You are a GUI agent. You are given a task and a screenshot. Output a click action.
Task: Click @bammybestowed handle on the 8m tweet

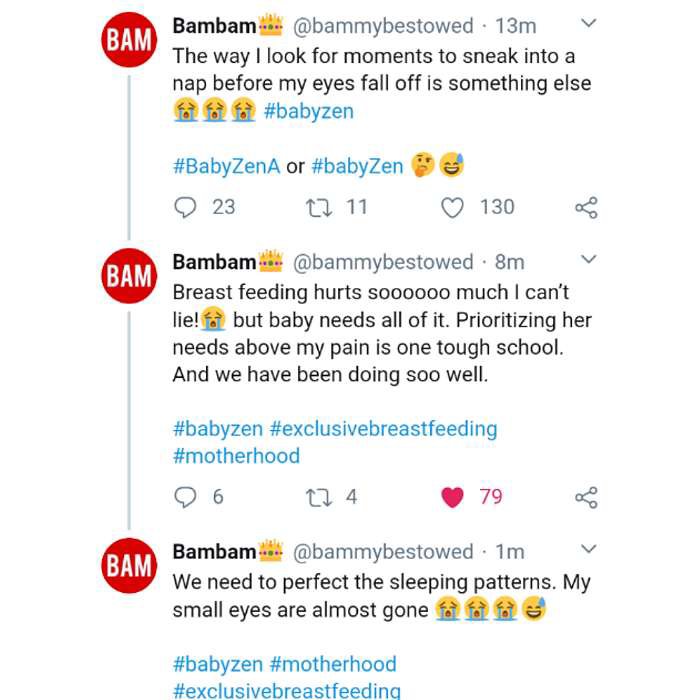pos(382,262)
